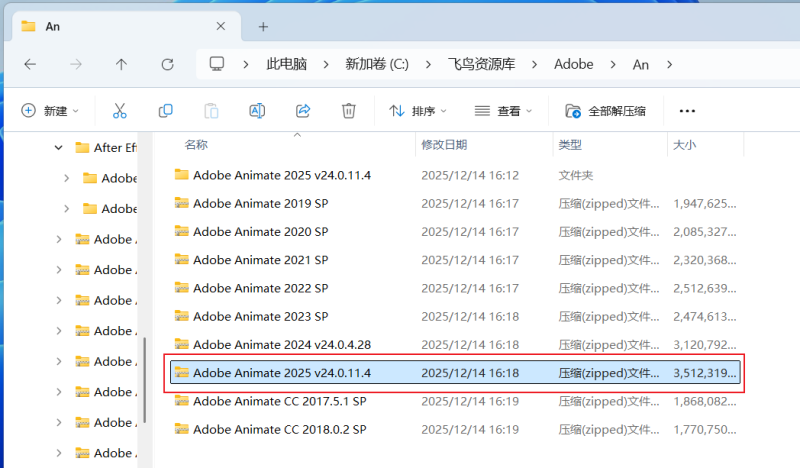The height and width of the screenshot is (468, 800).
Task: Open the 排序 sort dropdown
Action: tap(417, 111)
